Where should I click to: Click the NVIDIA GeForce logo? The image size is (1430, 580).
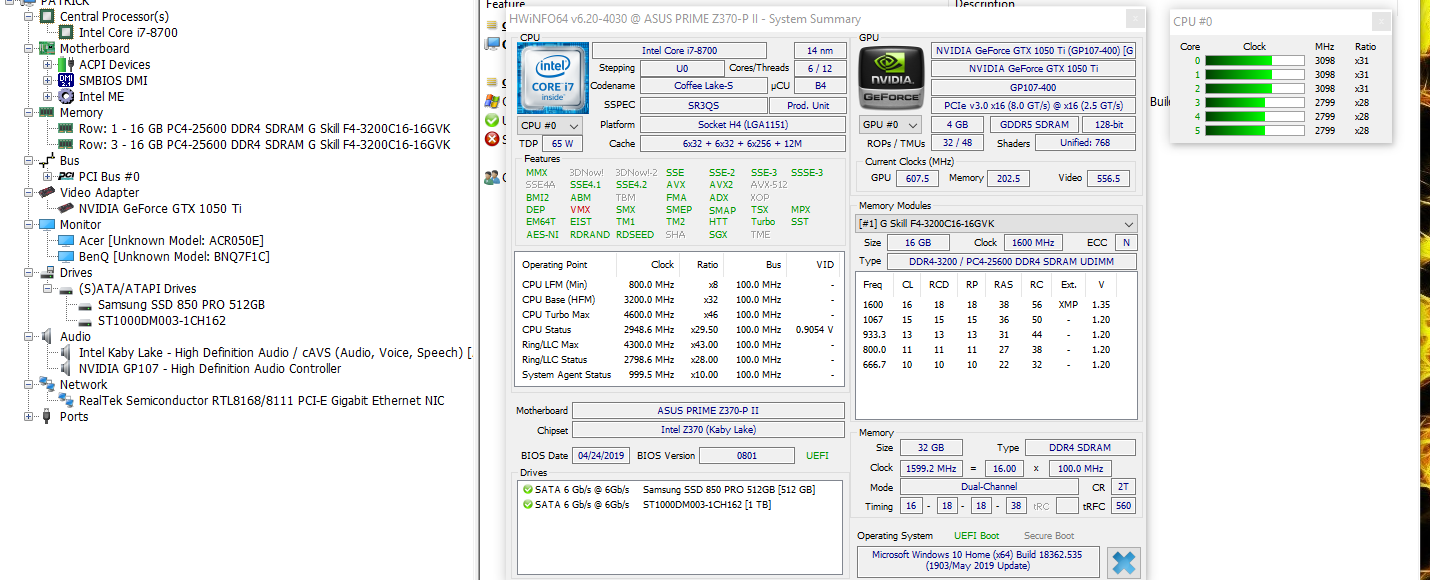pos(892,77)
